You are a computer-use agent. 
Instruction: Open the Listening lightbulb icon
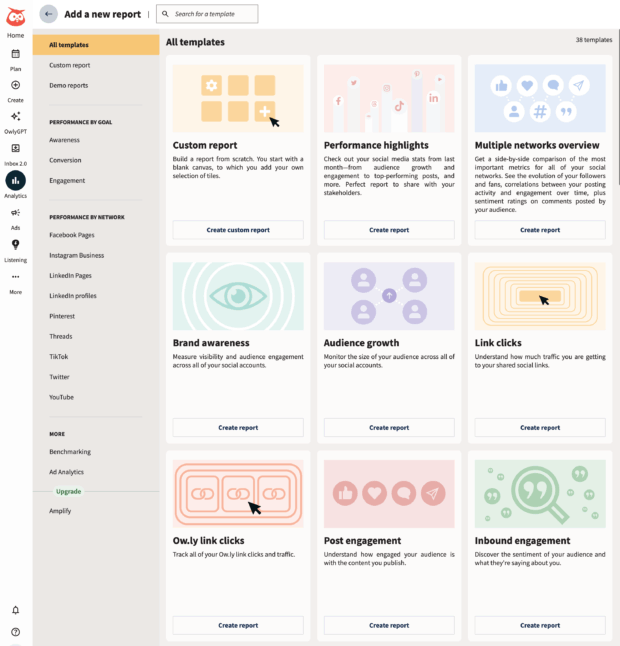click(x=16, y=245)
